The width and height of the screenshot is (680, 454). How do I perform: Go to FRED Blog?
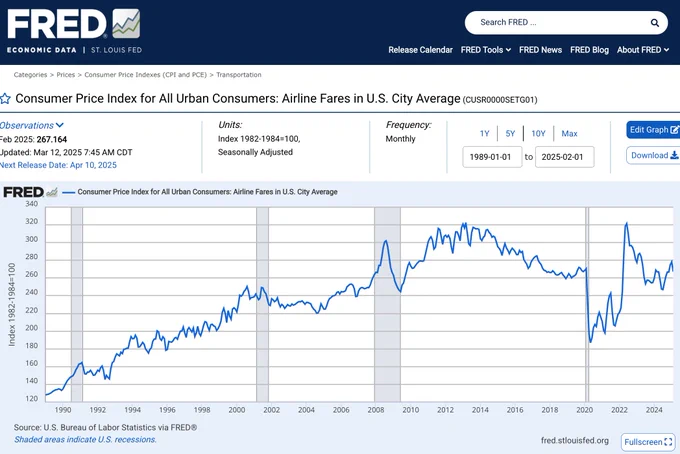589,50
